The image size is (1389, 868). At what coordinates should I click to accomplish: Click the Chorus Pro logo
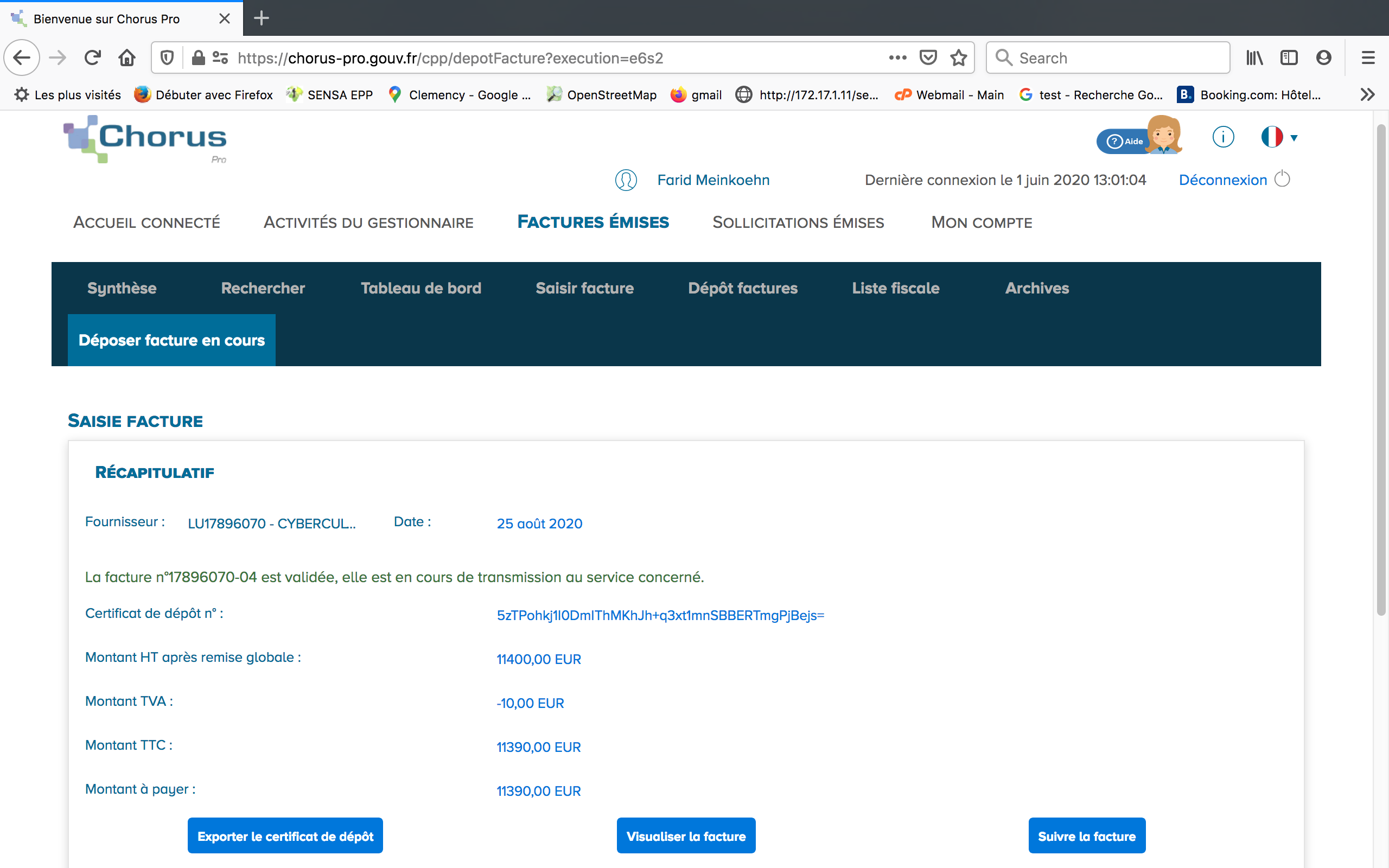[145, 139]
